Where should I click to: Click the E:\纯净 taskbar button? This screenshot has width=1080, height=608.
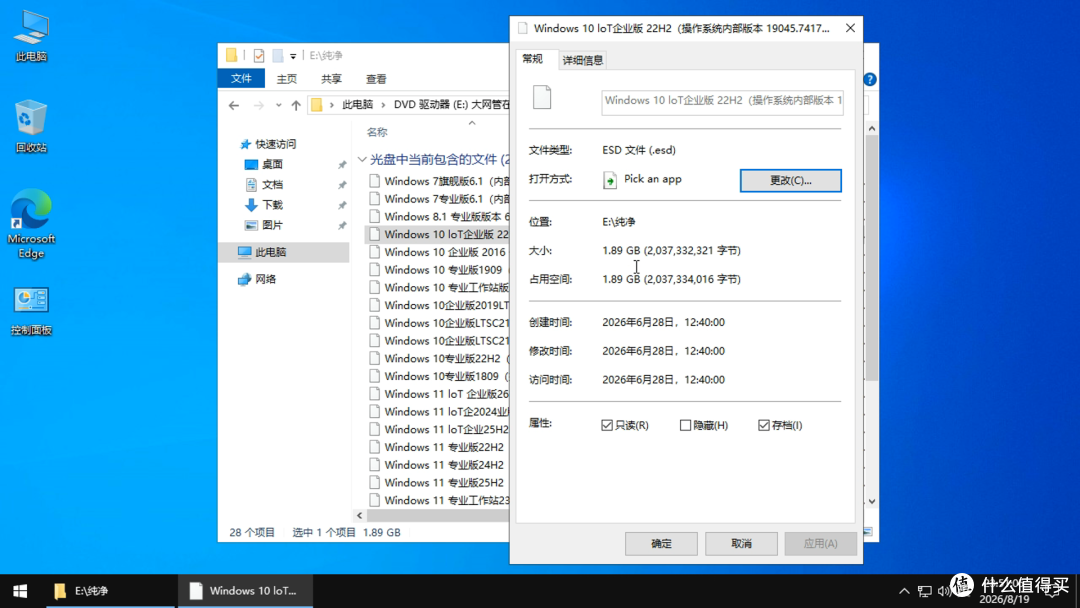click(x=110, y=591)
